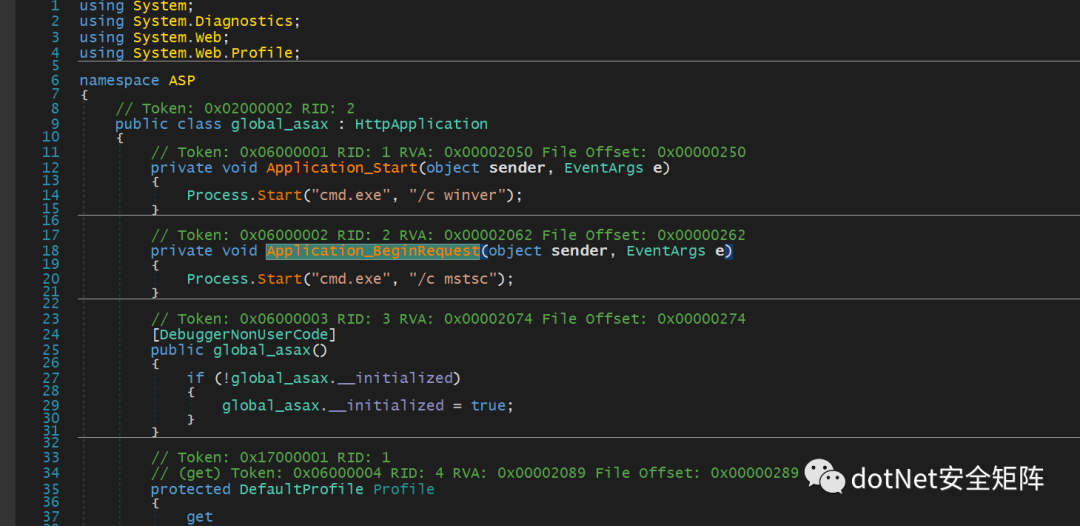Click the Application_Start method name

[x=342, y=168]
